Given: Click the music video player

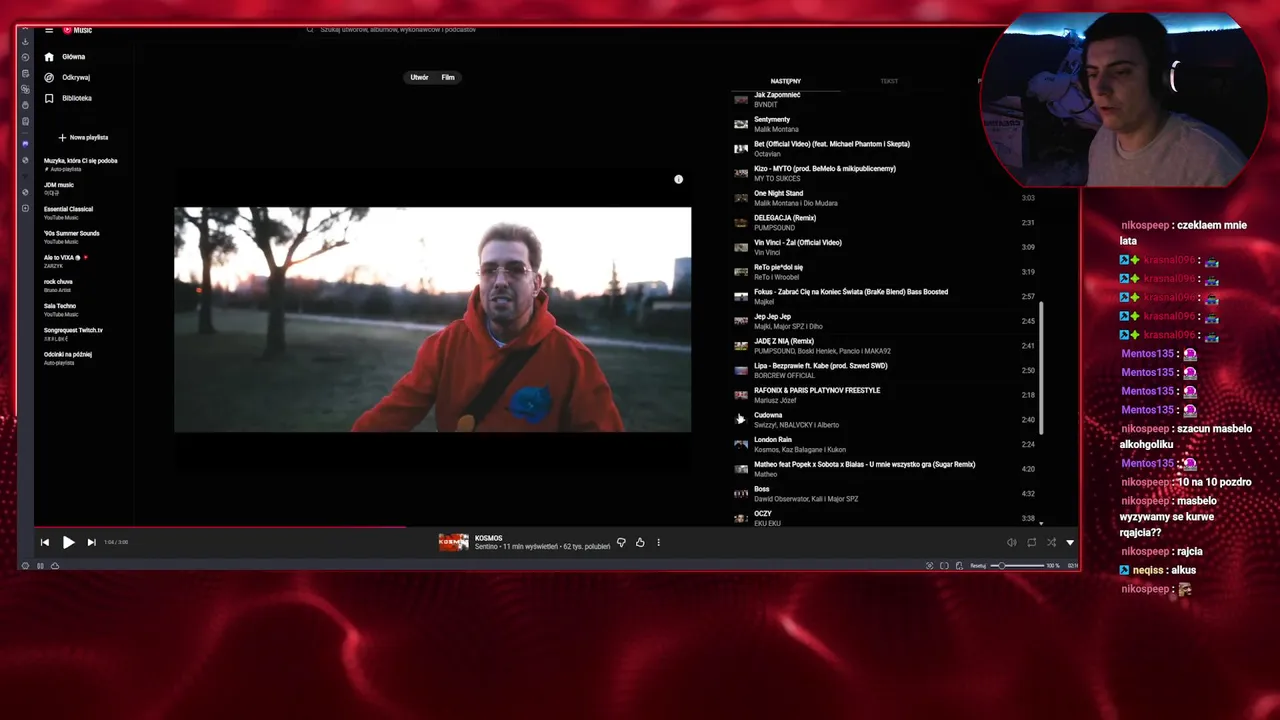Looking at the screenshot, I should pos(432,319).
